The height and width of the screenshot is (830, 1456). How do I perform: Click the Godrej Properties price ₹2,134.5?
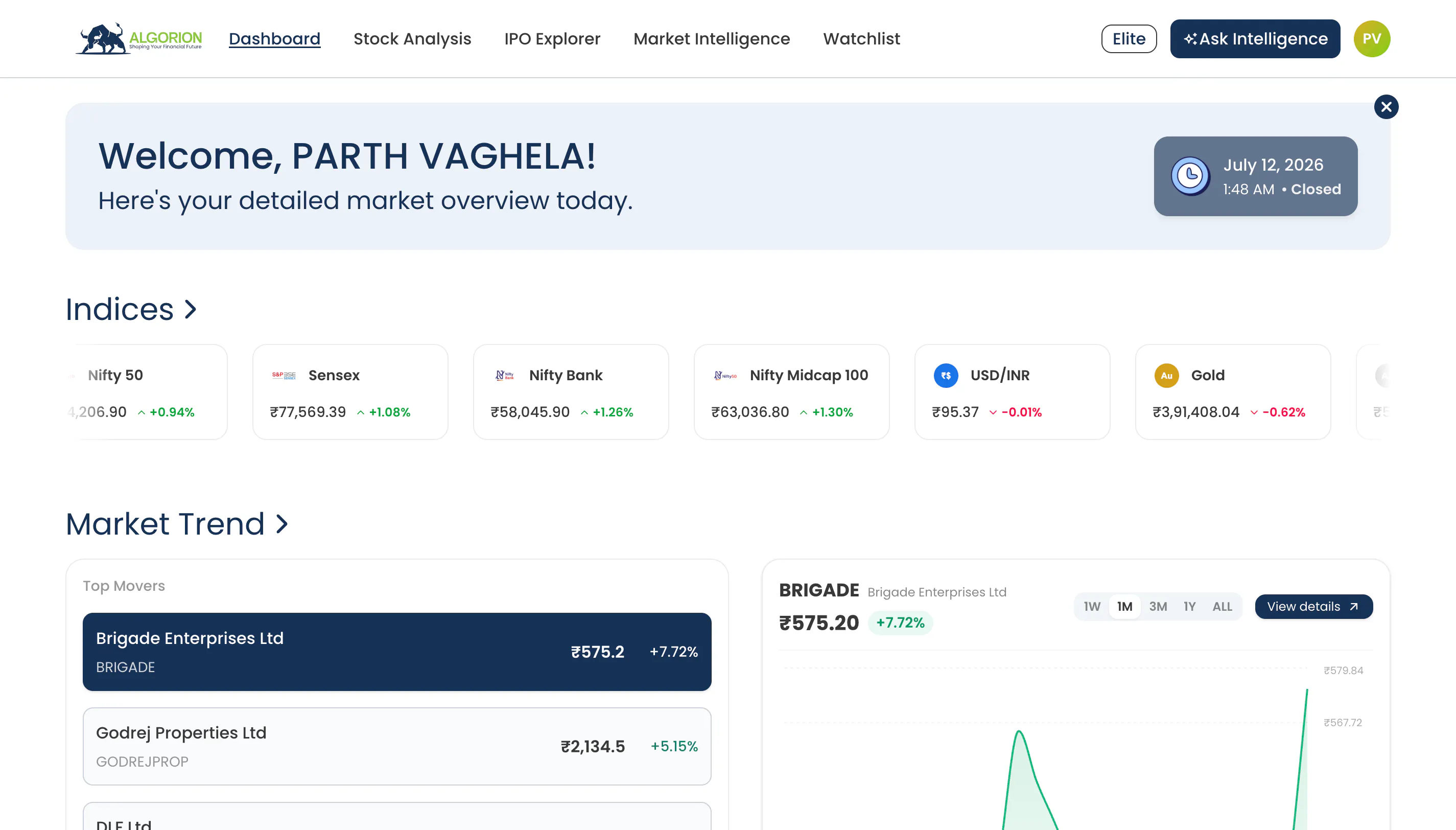[593, 747]
